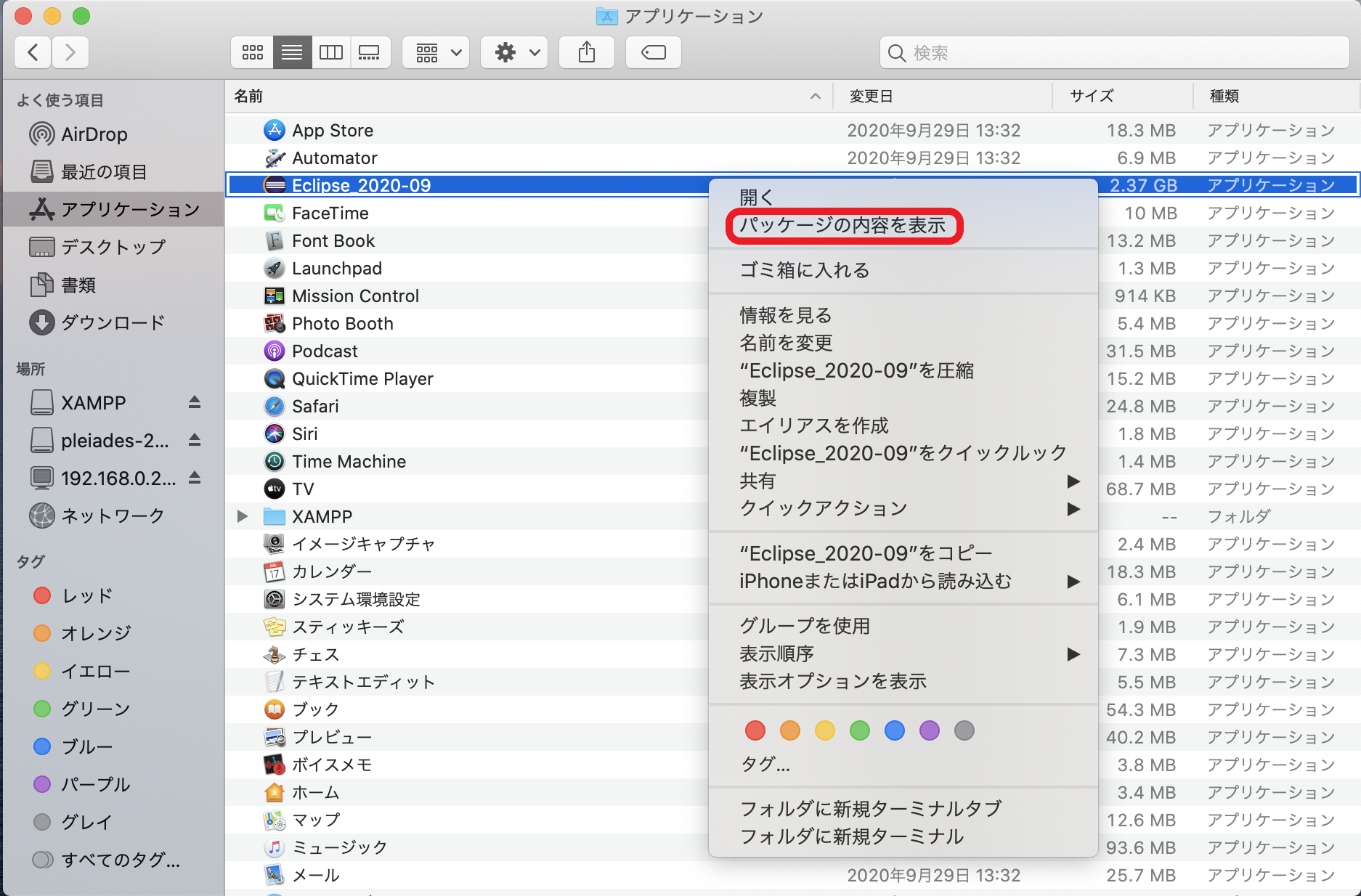1361x896 pixels.
Task: Select the テキストエディット row
Action: [792, 682]
